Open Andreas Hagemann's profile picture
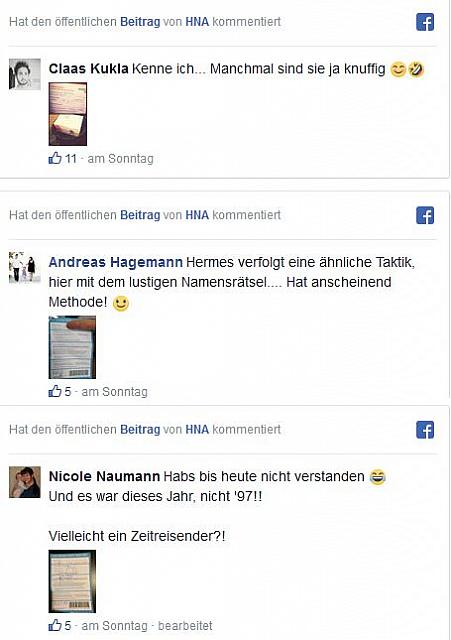The height and width of the screenshot is (640, 451). coord(25,267)
